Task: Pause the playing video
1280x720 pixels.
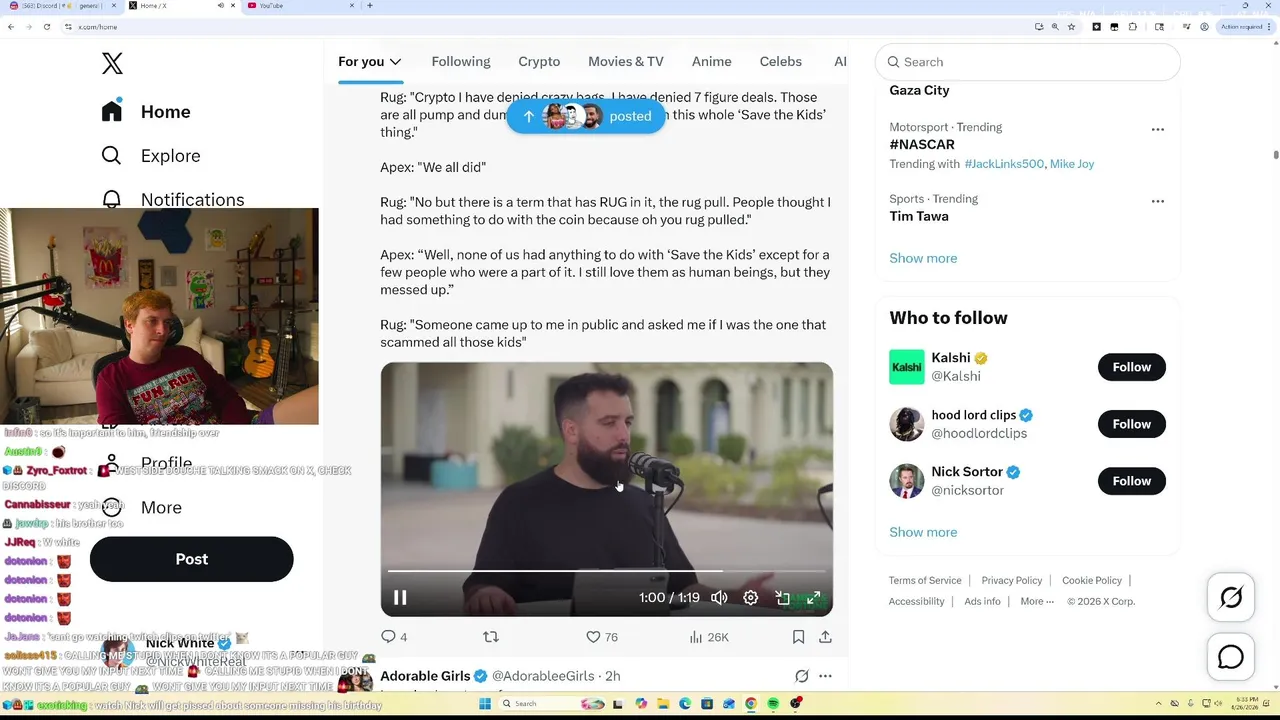Action: (x=400, y=598)
